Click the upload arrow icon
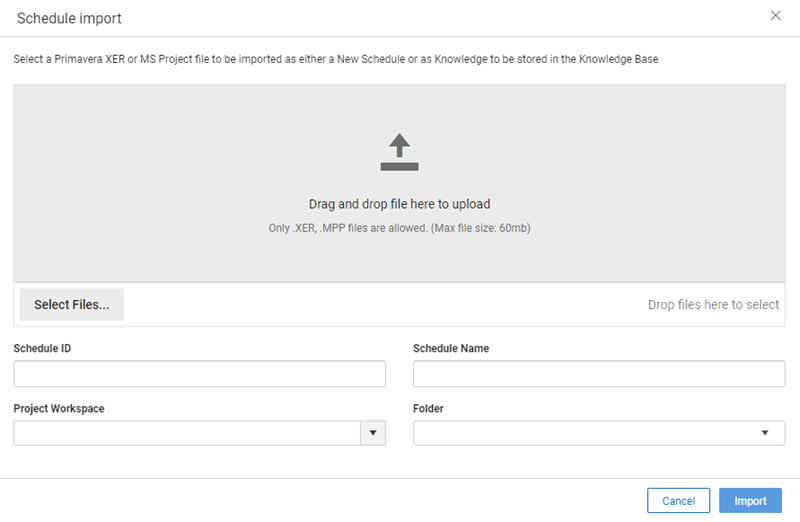The width and height of the screenshot is (800, 522). click(x=399, y=152)
